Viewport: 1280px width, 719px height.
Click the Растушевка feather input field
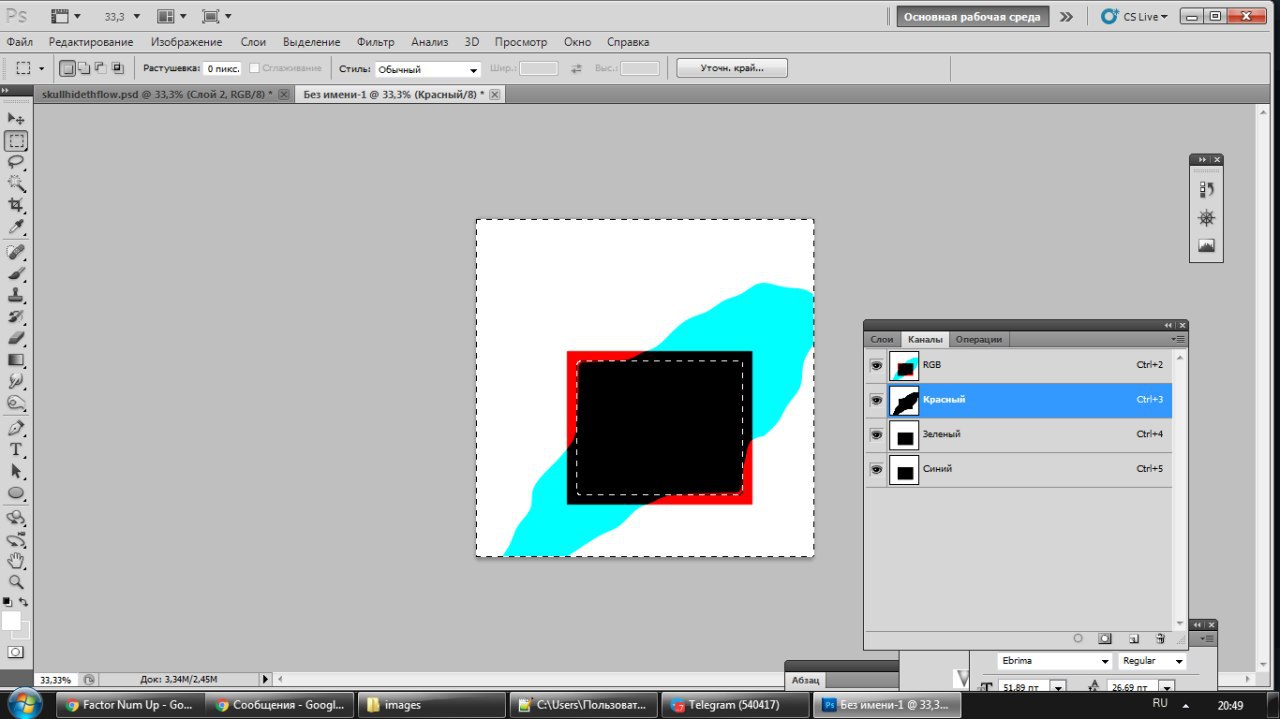click(222, 69)
